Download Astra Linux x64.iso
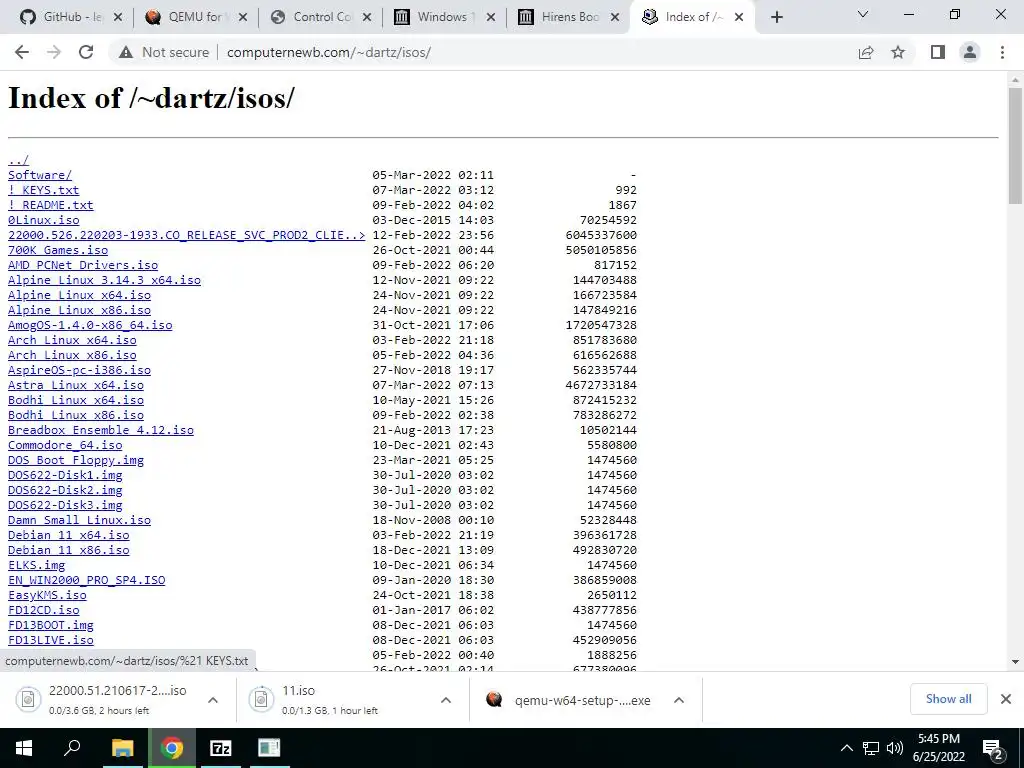This screenshot has width=1024, height=768. click(76, 385)
